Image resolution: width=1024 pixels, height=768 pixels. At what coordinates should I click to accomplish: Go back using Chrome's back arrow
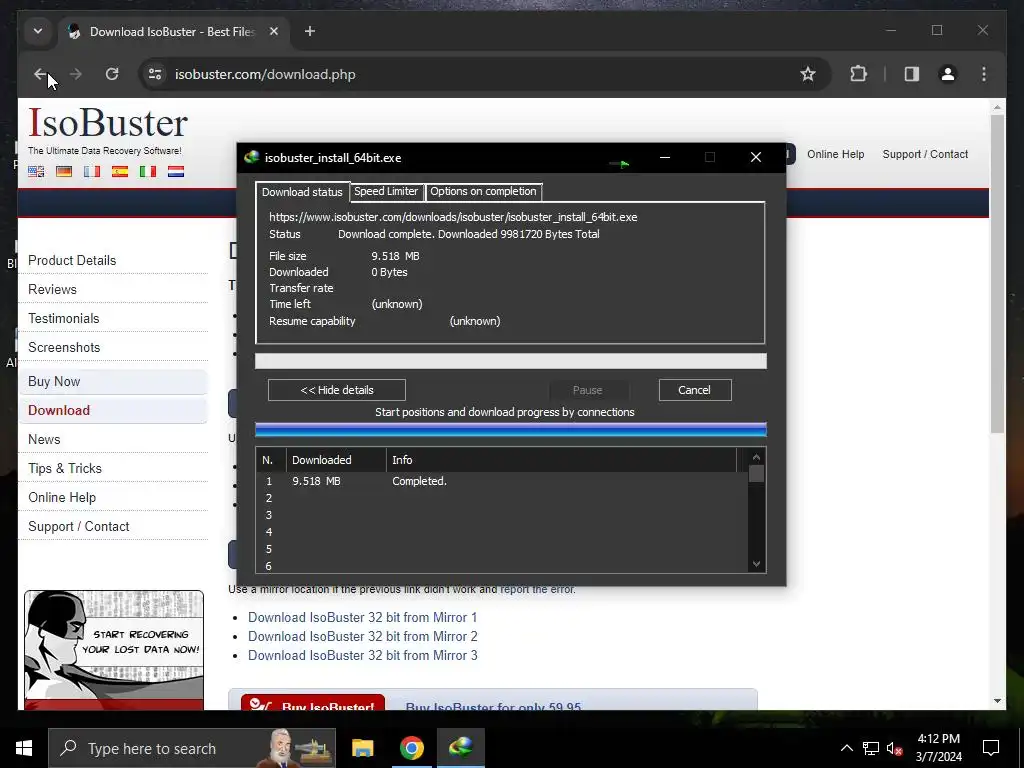tap(40, 74)
